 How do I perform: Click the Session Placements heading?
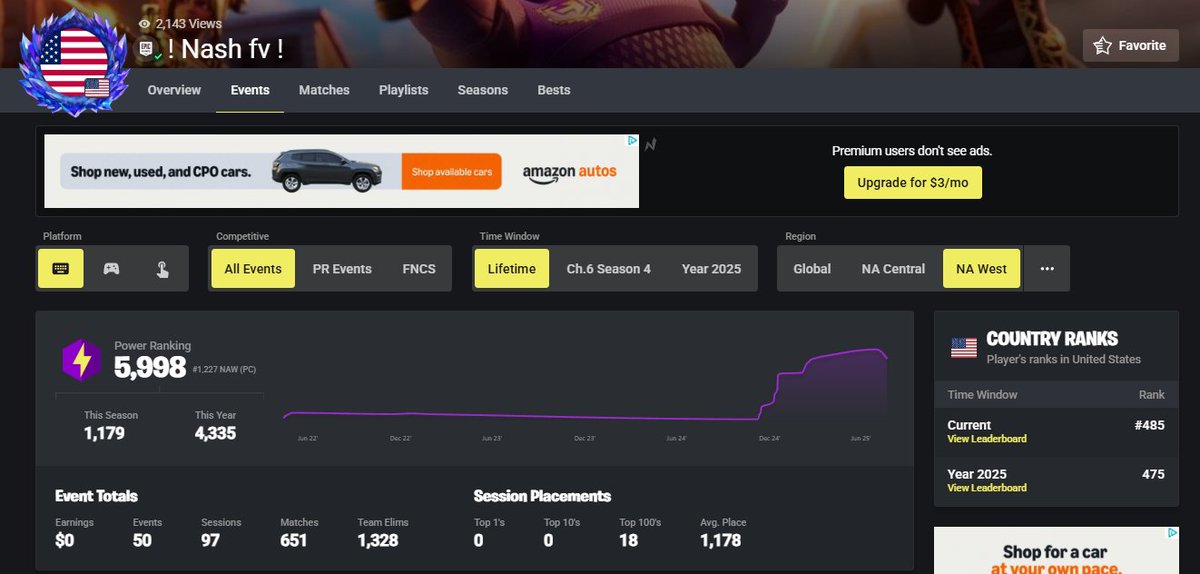542,496
